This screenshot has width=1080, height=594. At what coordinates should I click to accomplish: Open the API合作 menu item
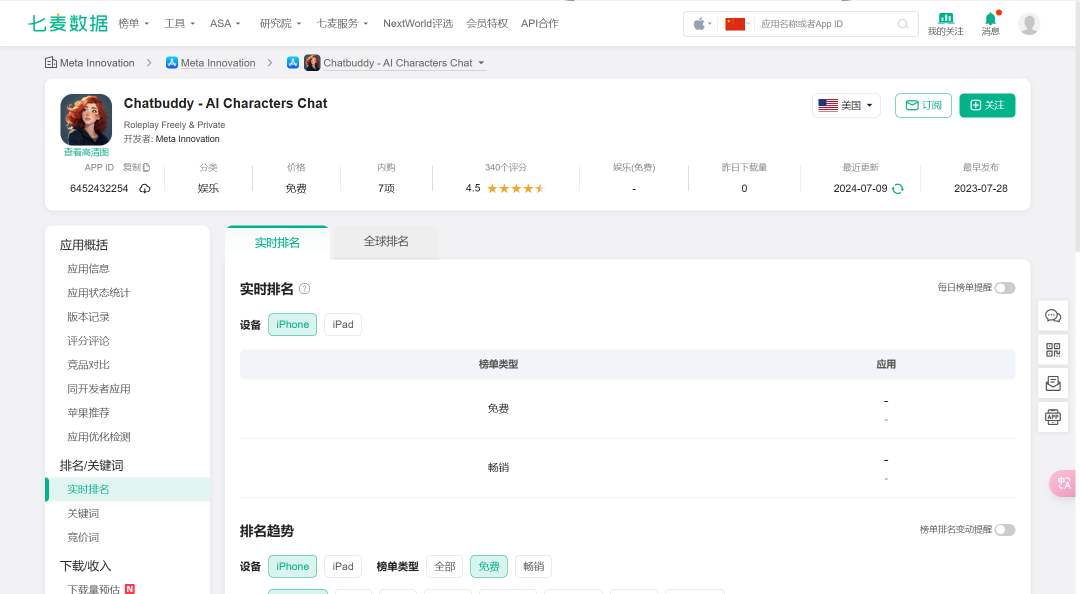540,23
